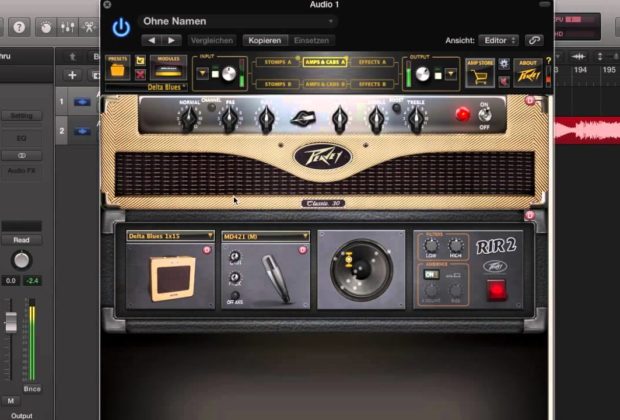Click the Filters Low knob
This screenshot has width=620, height=420.
(x=431, y=246)
